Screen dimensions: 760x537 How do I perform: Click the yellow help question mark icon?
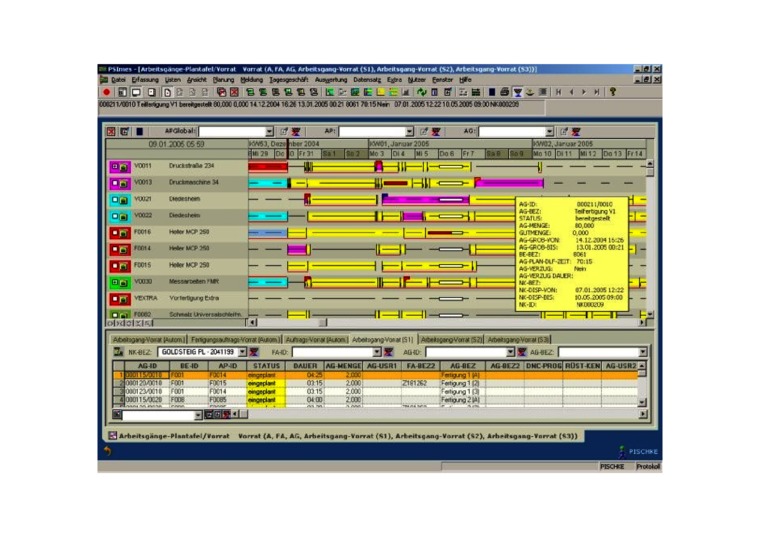point(613,91)
